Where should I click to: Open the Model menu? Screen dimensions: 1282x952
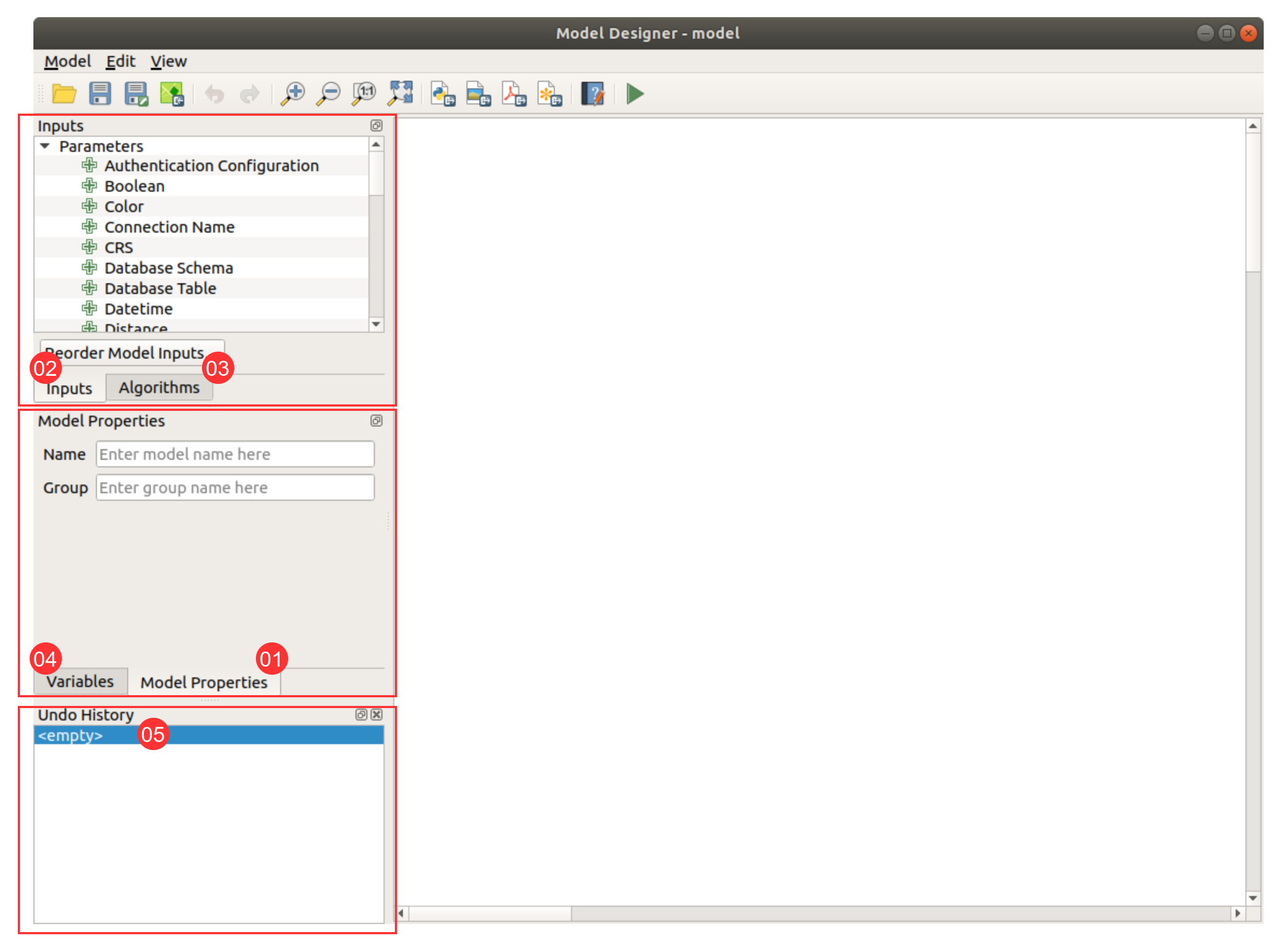67,61
